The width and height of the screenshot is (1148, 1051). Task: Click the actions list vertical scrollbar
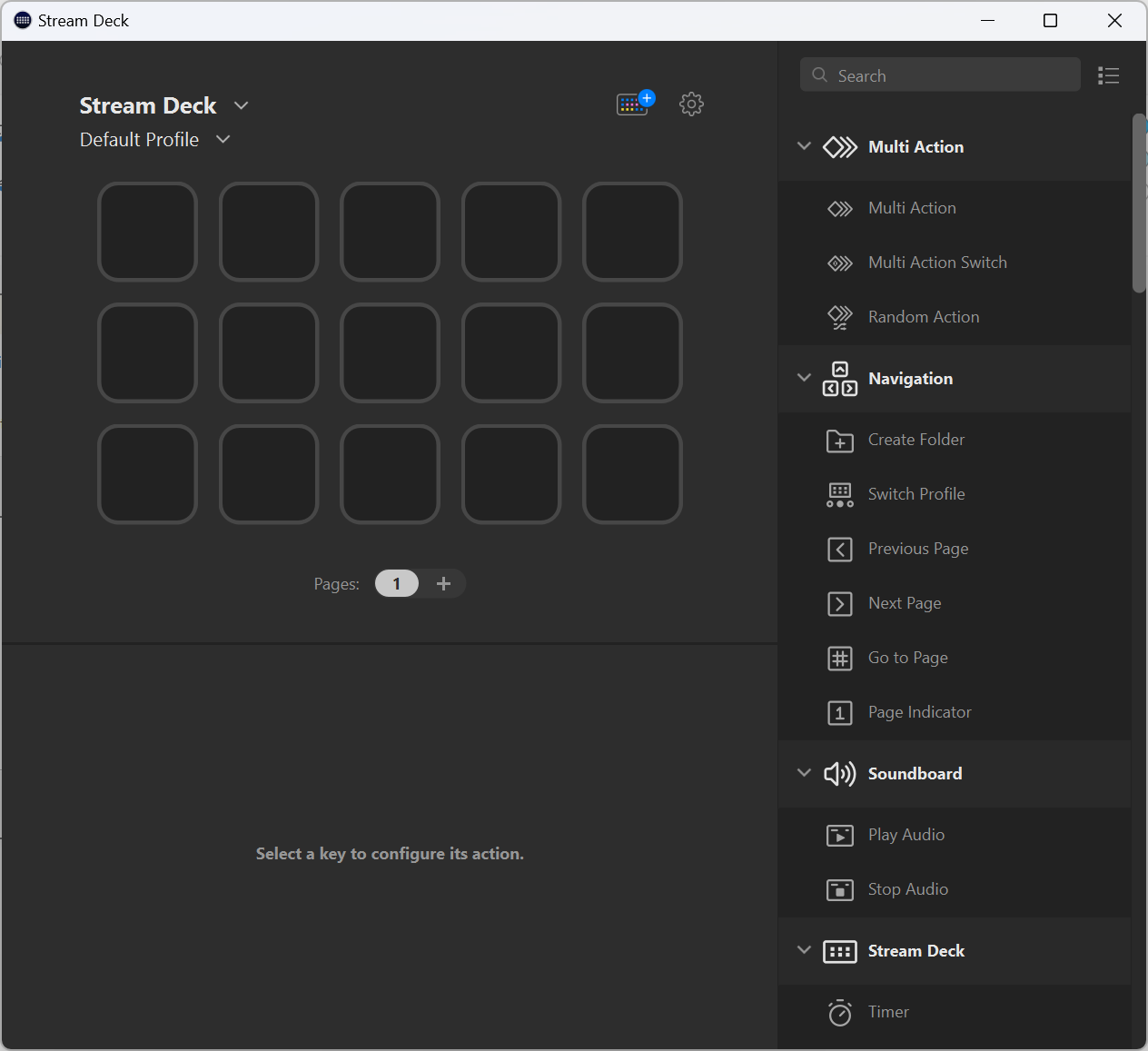pyautogui.click(x=1139, y=203)
